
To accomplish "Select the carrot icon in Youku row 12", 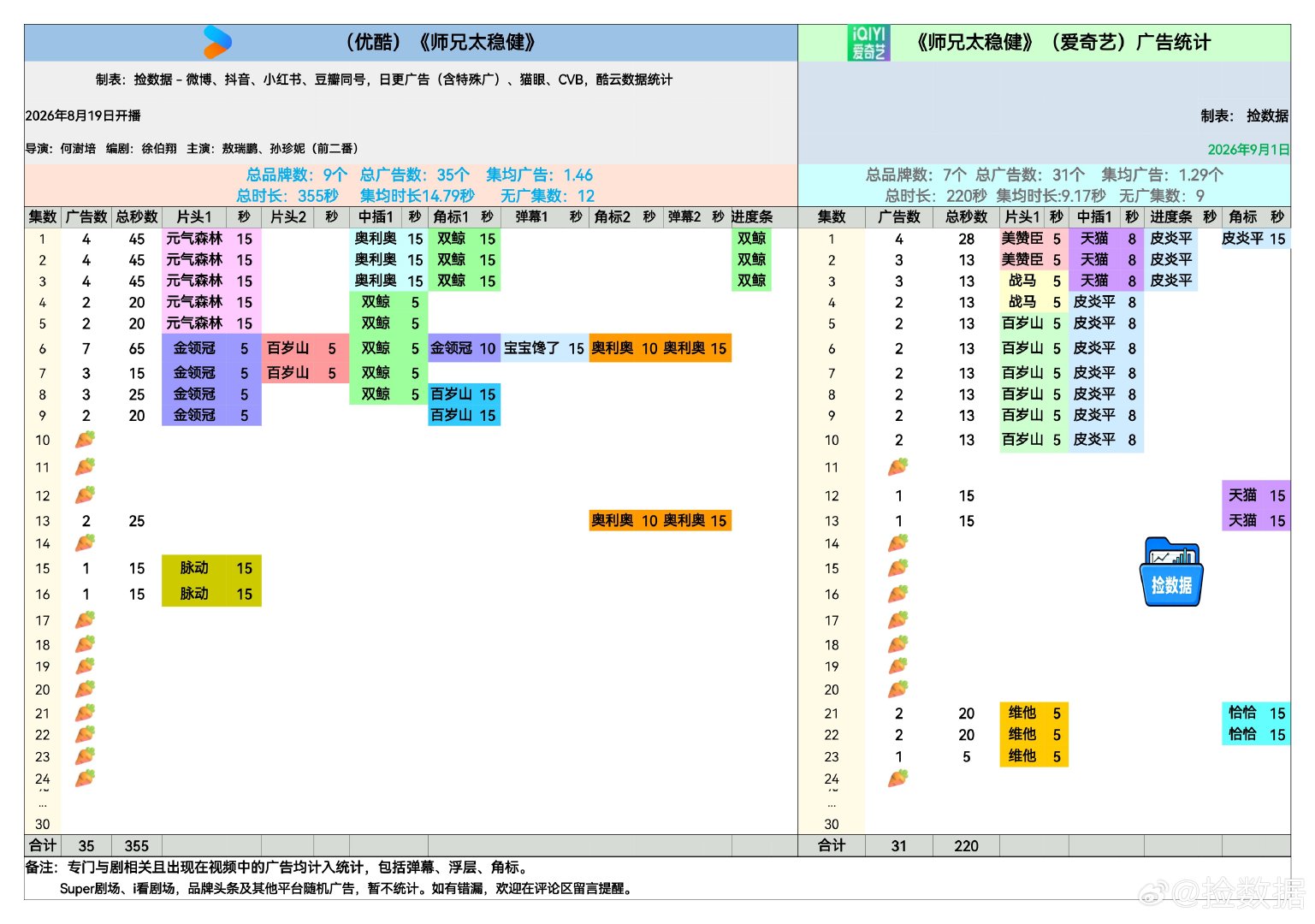I will click(x=85, y=495).
